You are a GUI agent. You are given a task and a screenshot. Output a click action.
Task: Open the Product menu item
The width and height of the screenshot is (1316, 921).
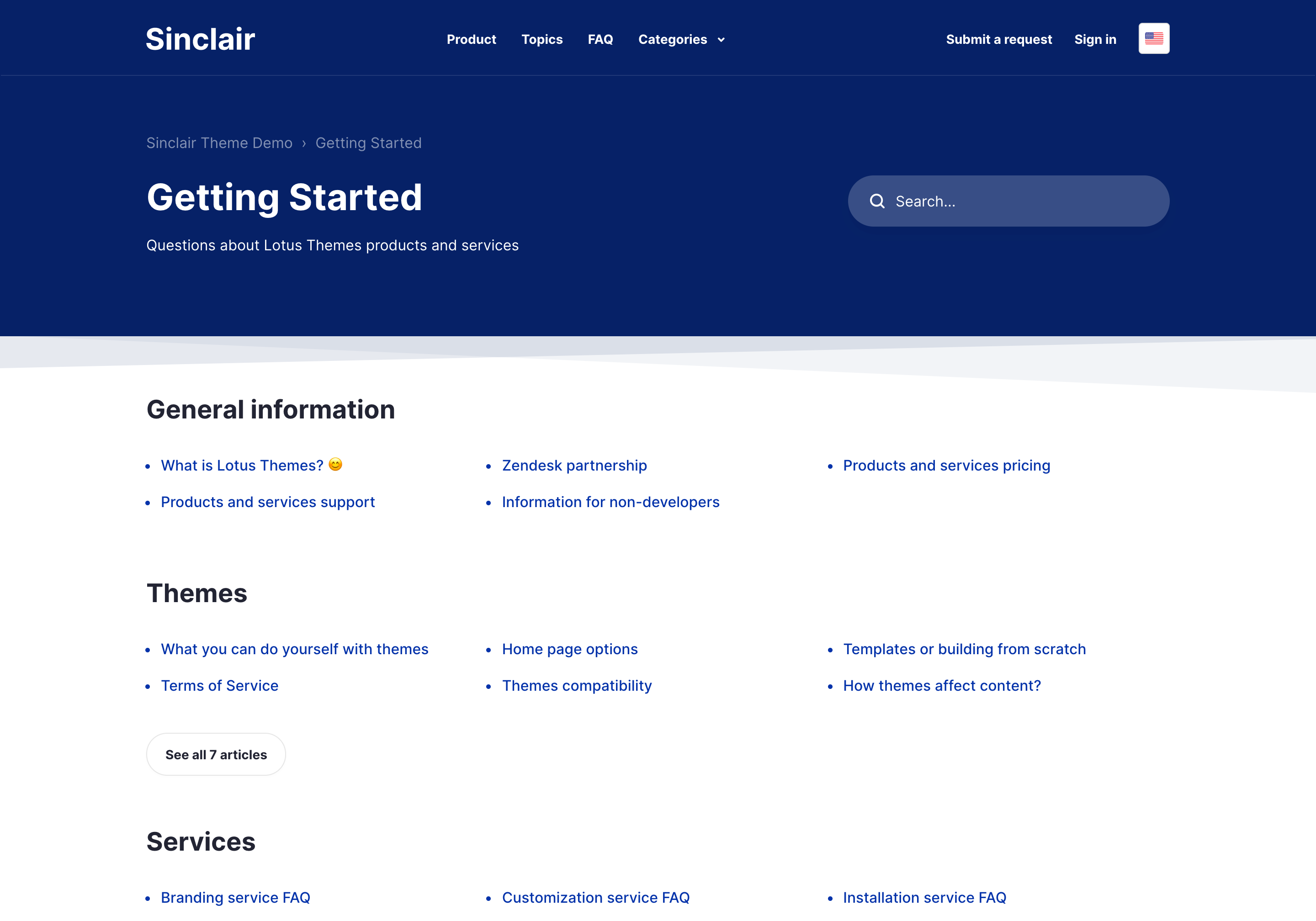click(x=471, y=40)
